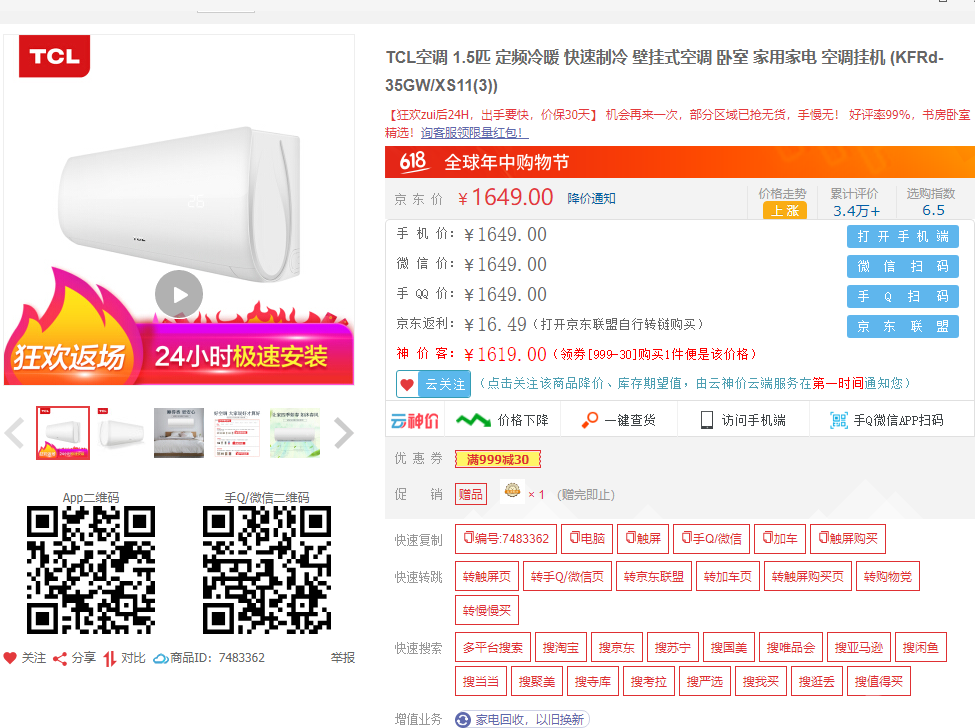
Task: Copy the 加车 link
Action: click(780, 538)
